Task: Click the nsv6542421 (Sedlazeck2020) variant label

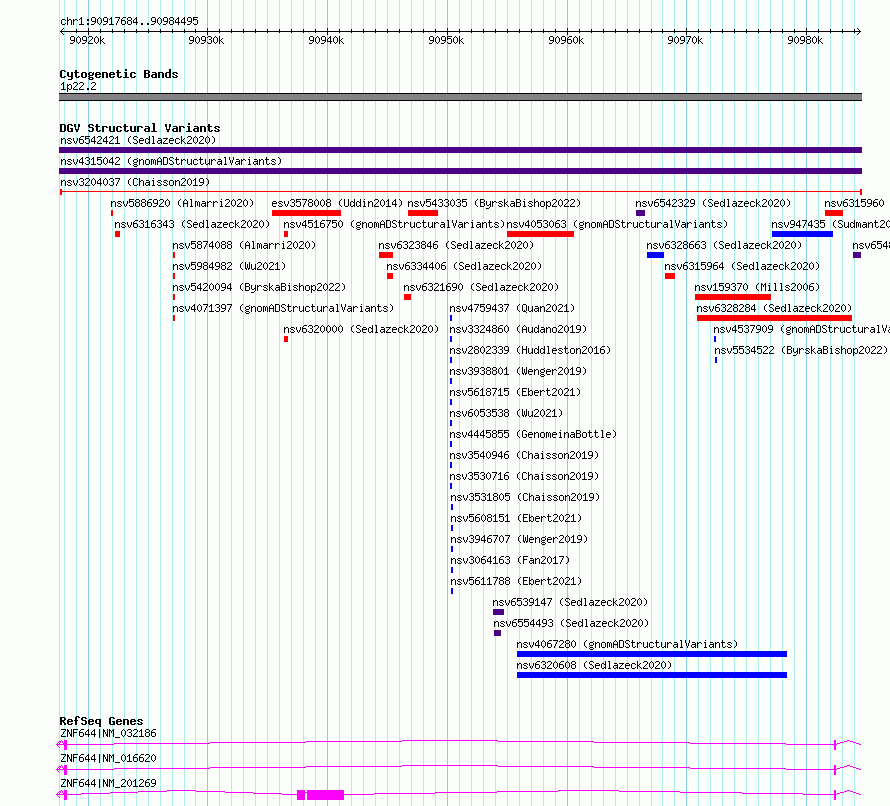Action: click(138, 140)
